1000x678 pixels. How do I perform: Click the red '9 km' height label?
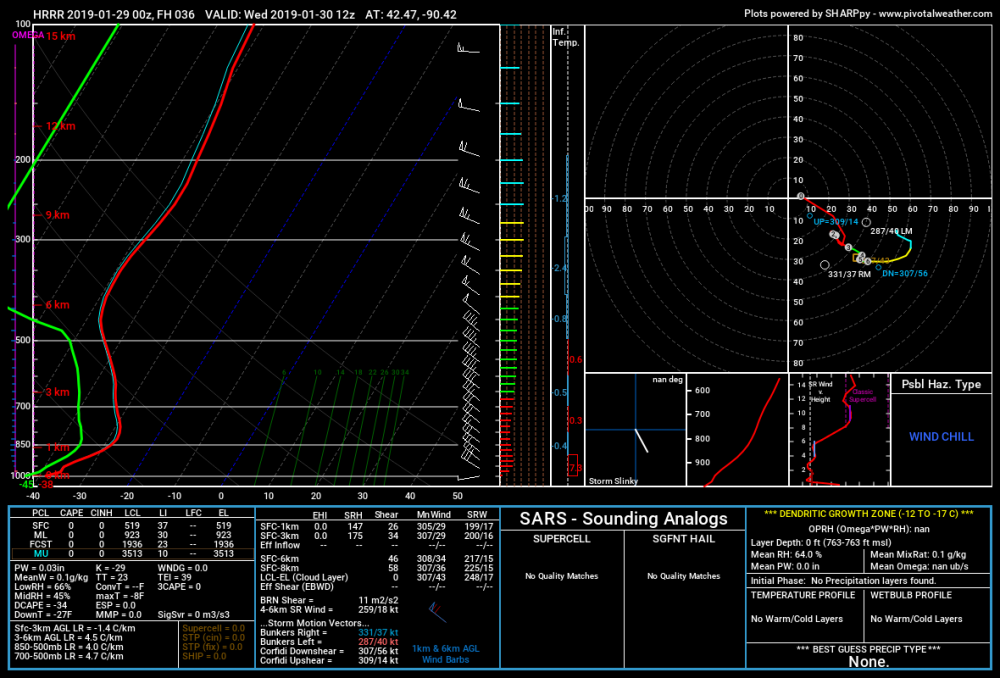pyautogui.click(x=57, y=215)
